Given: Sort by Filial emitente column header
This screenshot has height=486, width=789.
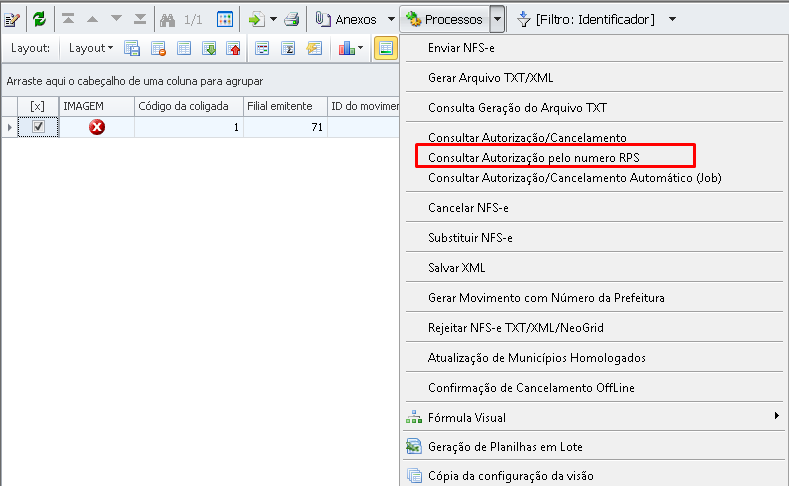Looking at the screenshot, I should [x=285, y=106].
